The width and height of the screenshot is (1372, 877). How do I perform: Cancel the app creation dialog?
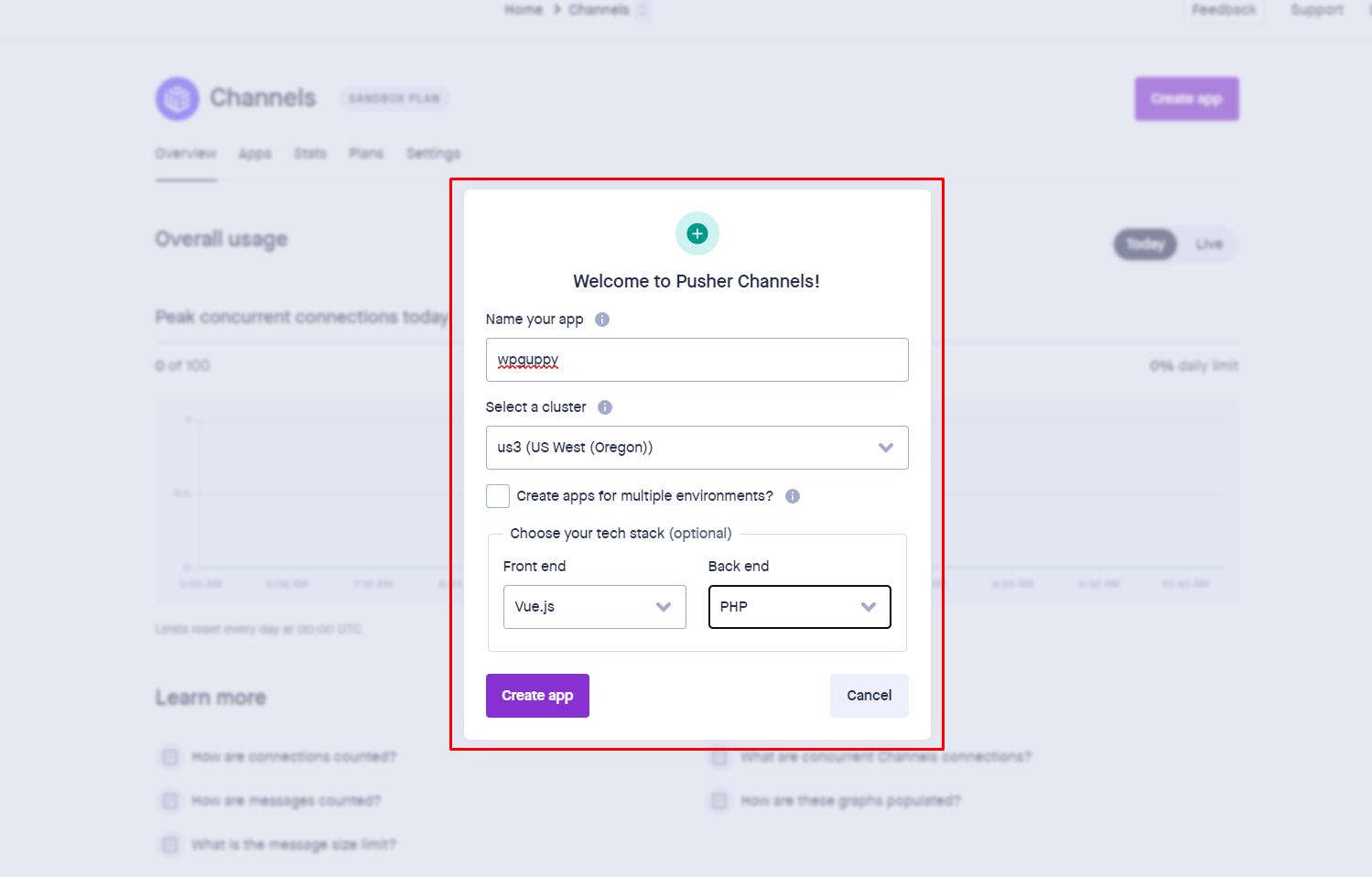869,696
